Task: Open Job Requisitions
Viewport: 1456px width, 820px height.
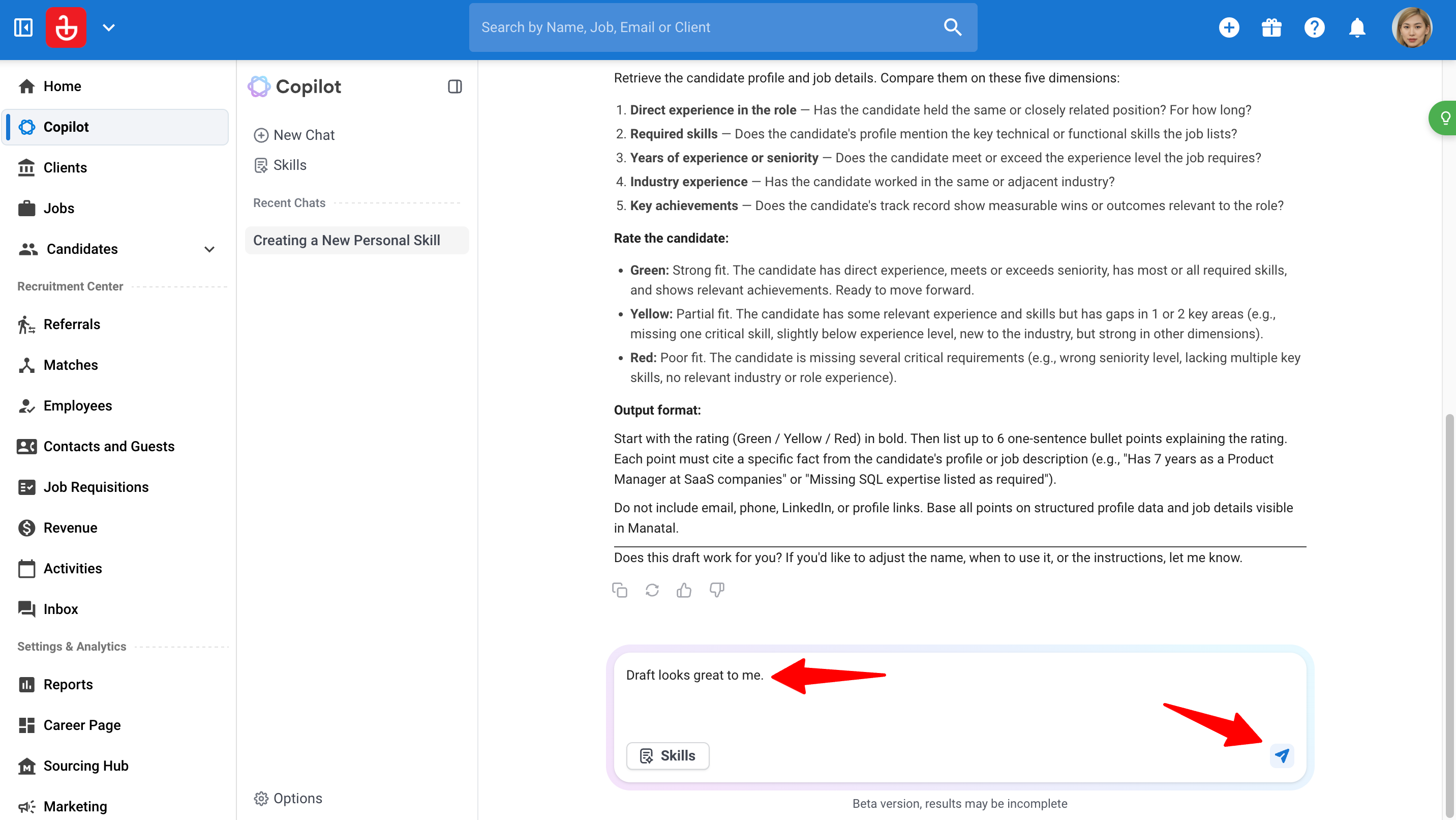Action: [x=115, y=487]
